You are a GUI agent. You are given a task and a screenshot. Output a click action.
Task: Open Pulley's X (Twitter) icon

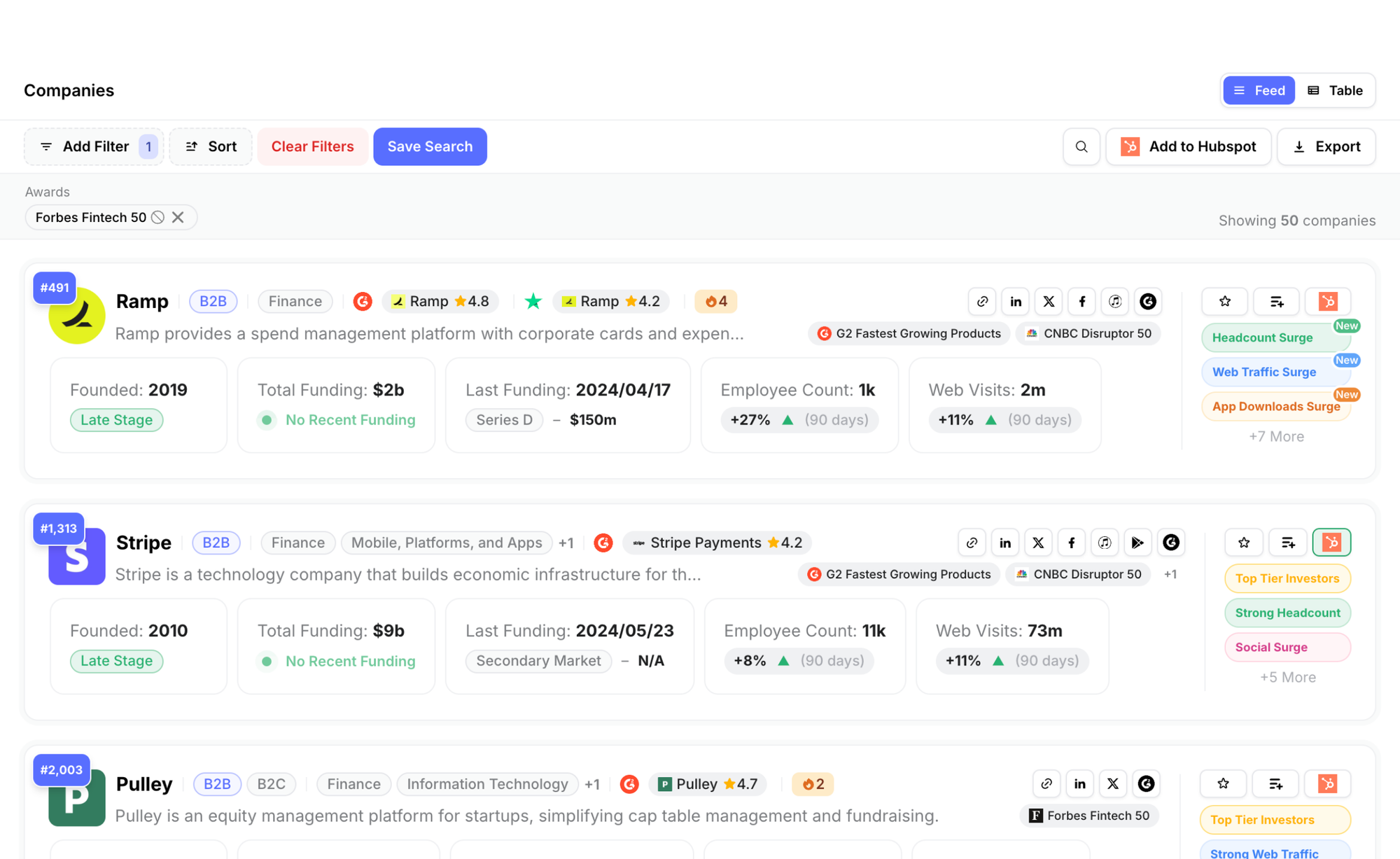pyautogui.click(x=1113, y=784)
